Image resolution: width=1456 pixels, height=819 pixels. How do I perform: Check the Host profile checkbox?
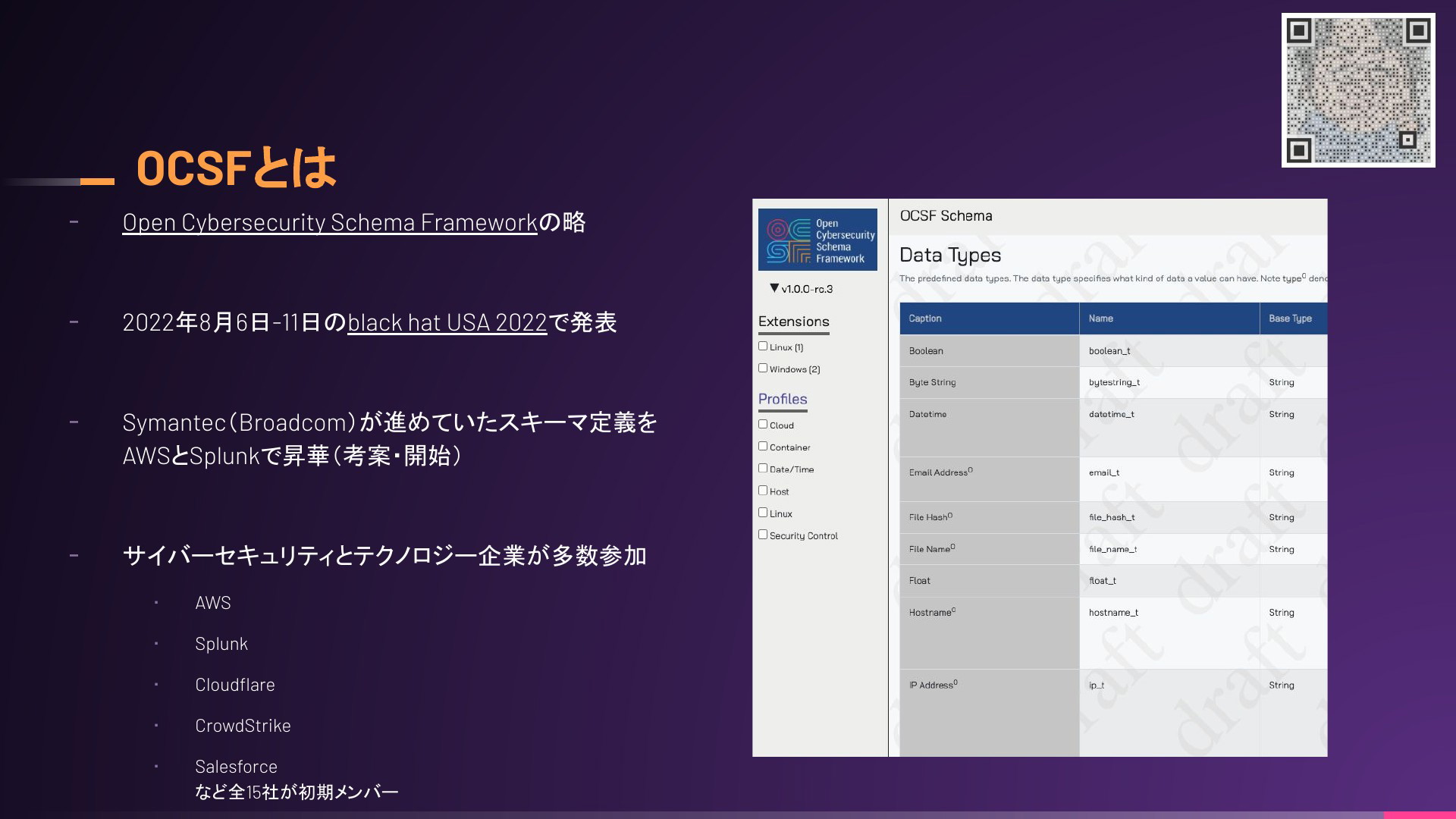tap(763, 490)
